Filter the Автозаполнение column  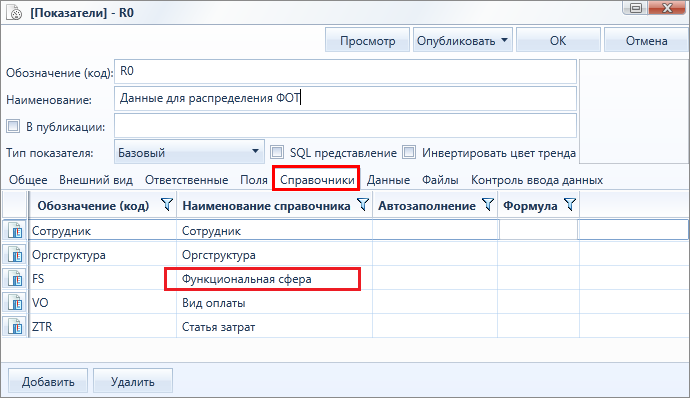click(488, 205)
